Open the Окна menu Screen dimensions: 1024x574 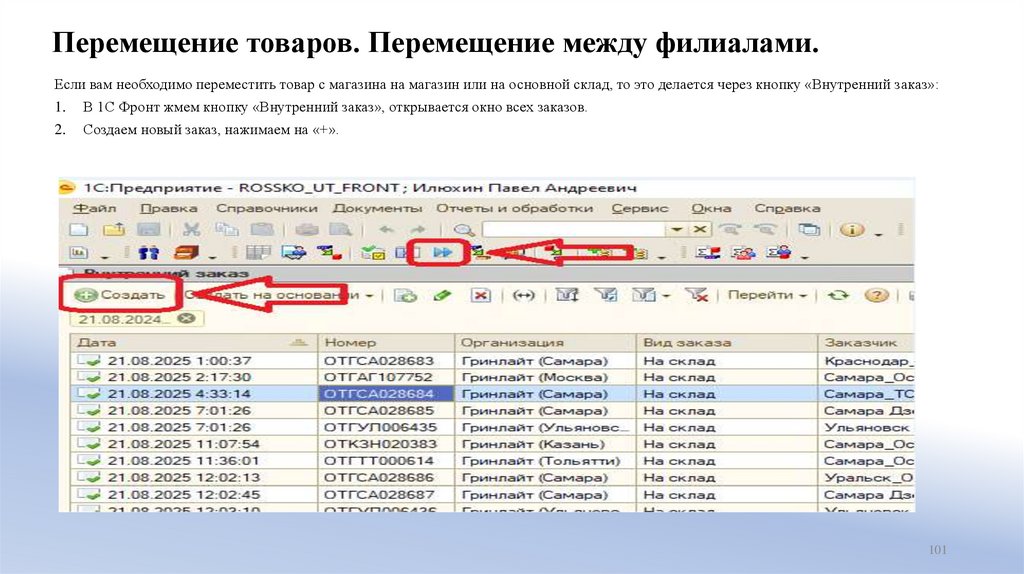click(x=711, y=208)
